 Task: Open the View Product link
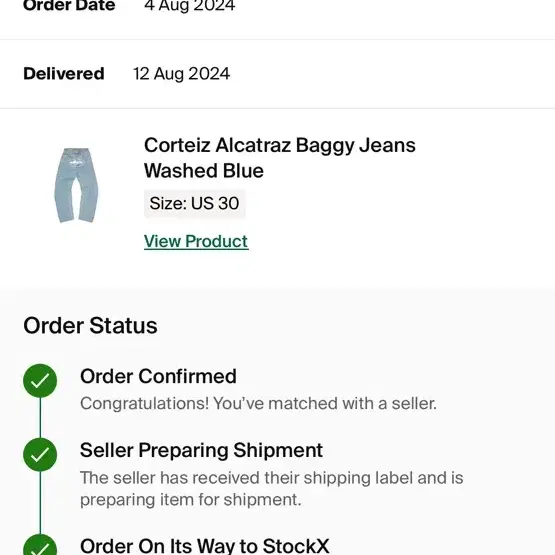(196, 241)
